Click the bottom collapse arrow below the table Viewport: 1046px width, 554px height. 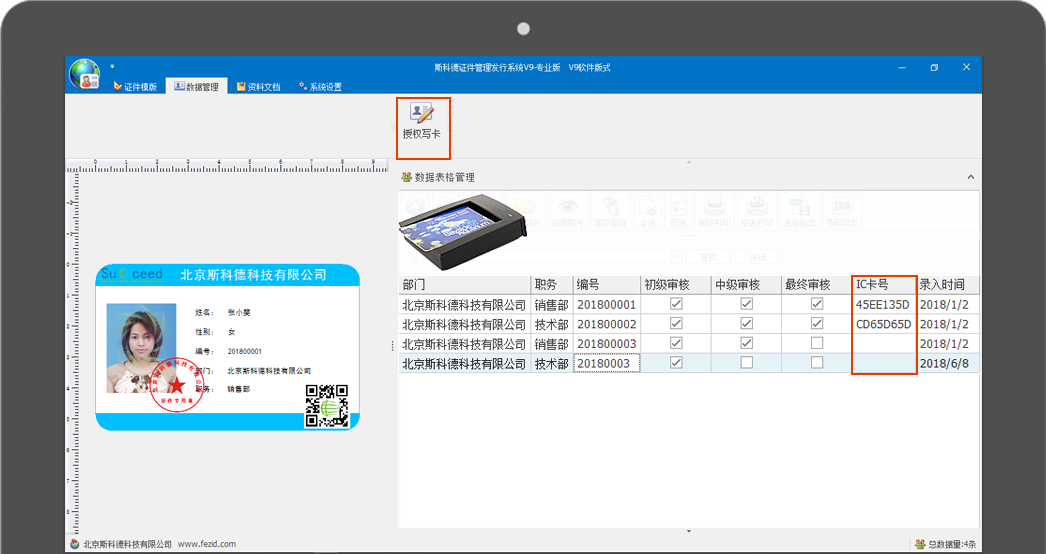689,531
